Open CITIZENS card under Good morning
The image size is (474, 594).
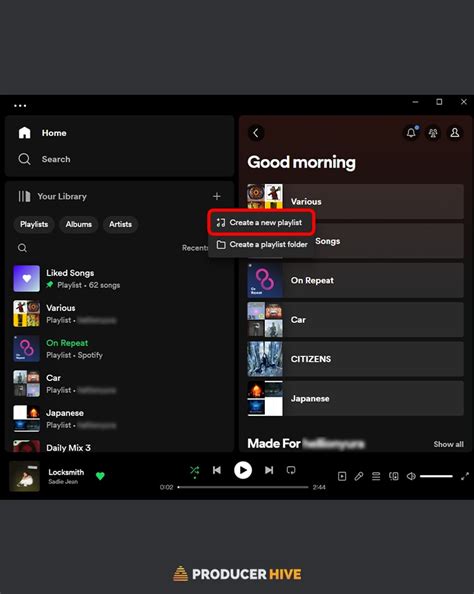click(x=355, y=359)
